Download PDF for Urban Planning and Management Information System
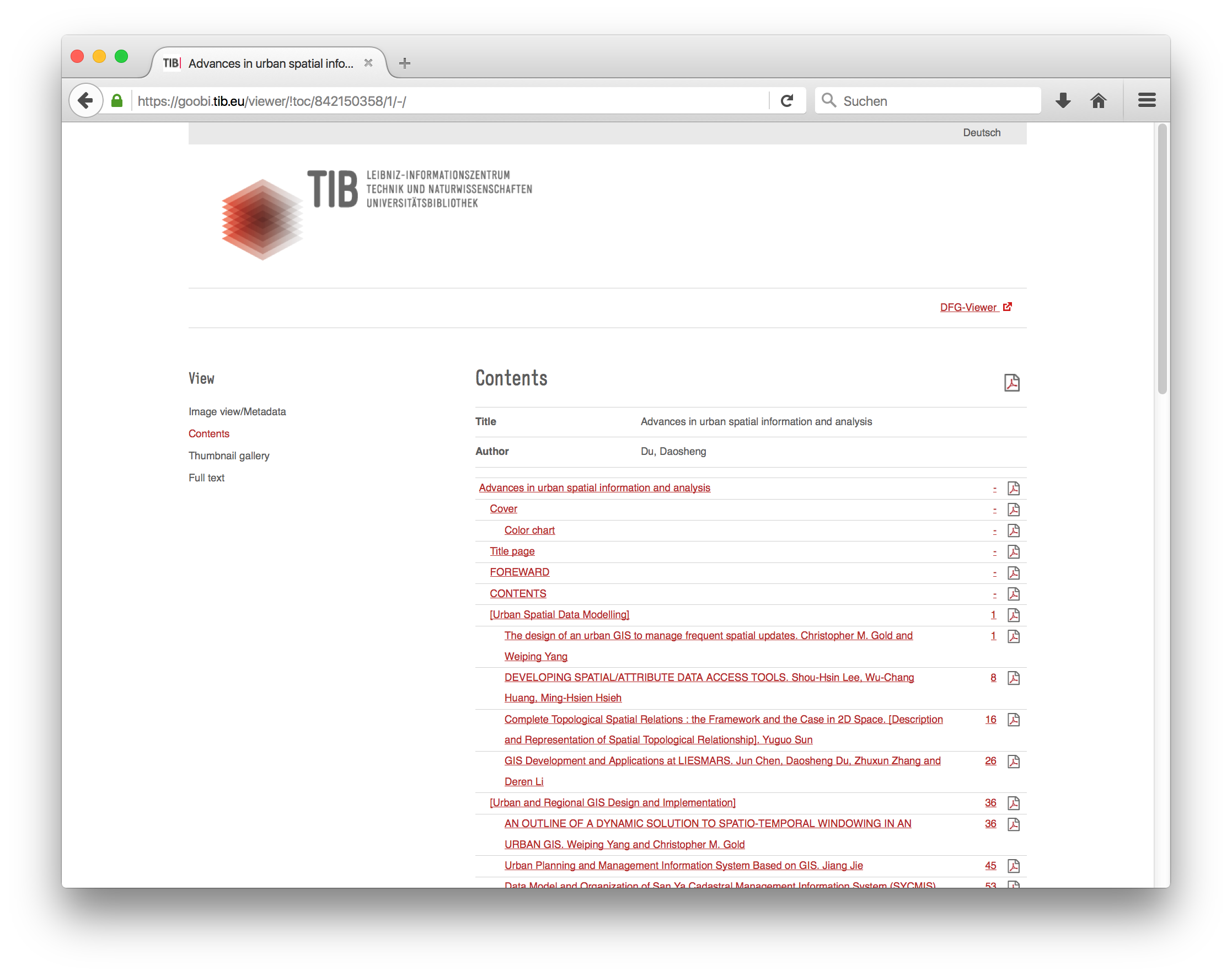The width and height of the screenshot is (1232, 976). tap(1013, 866)
